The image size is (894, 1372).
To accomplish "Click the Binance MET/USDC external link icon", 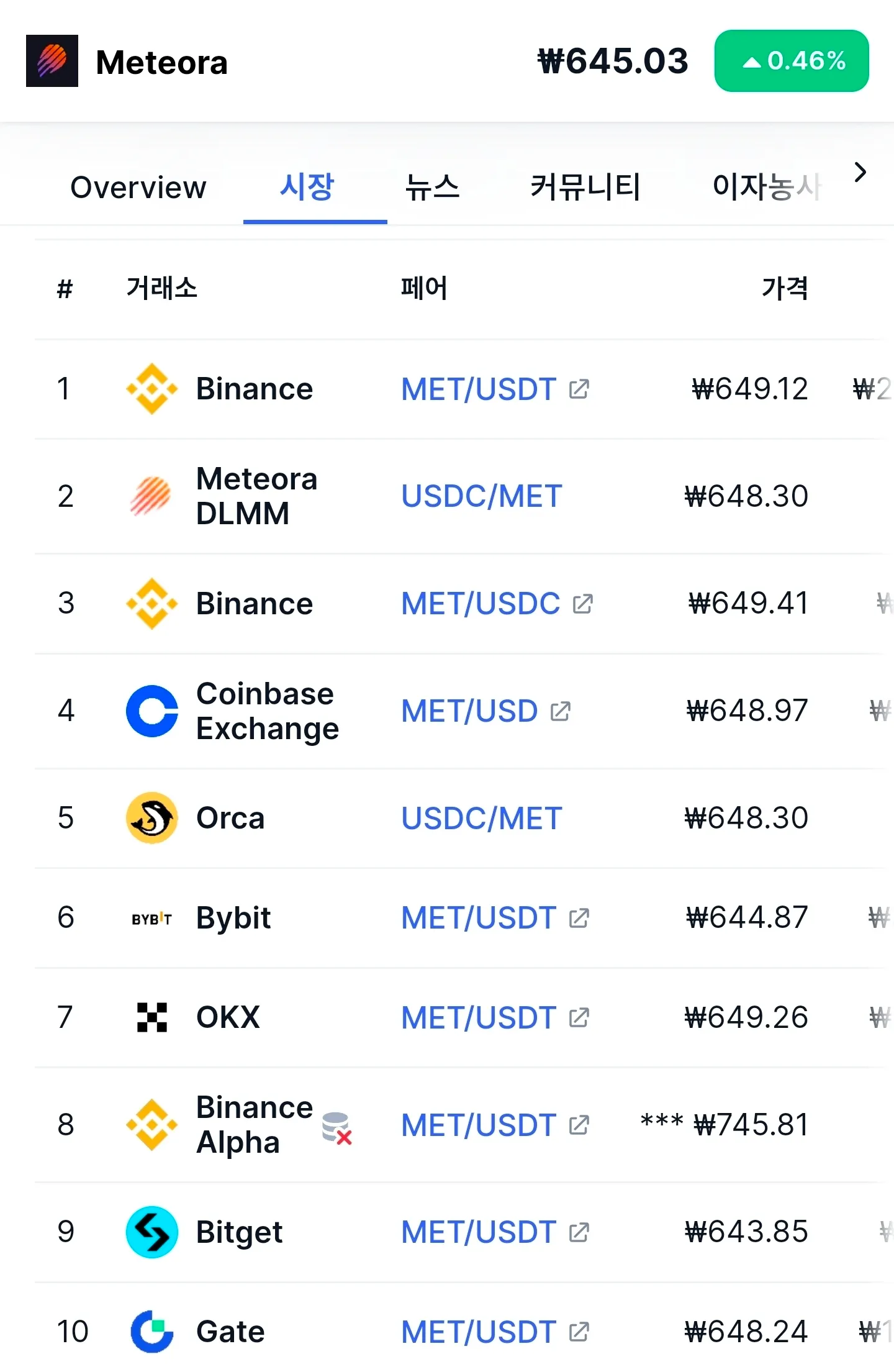I will coord(583,604).
